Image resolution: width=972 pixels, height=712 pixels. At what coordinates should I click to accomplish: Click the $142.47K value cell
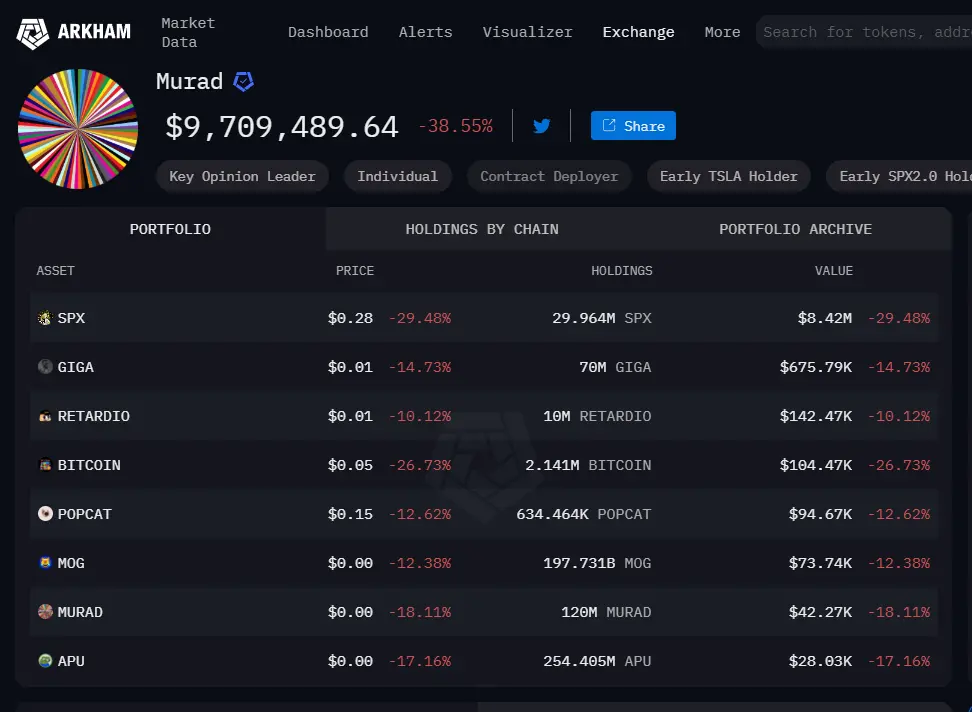(816, 416)
